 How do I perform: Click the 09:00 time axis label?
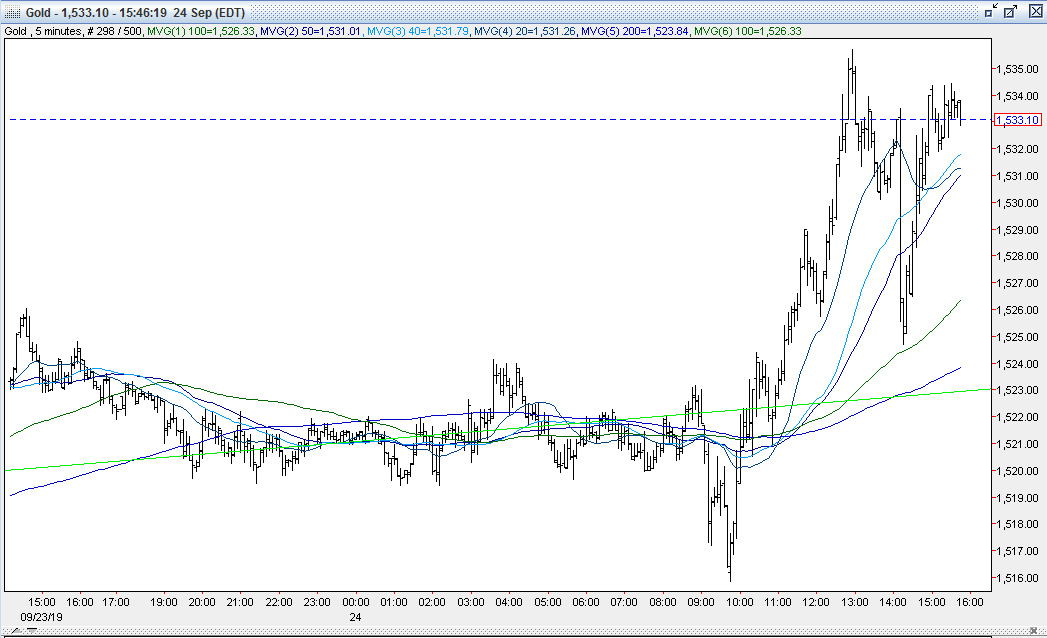tap(700, 602)
